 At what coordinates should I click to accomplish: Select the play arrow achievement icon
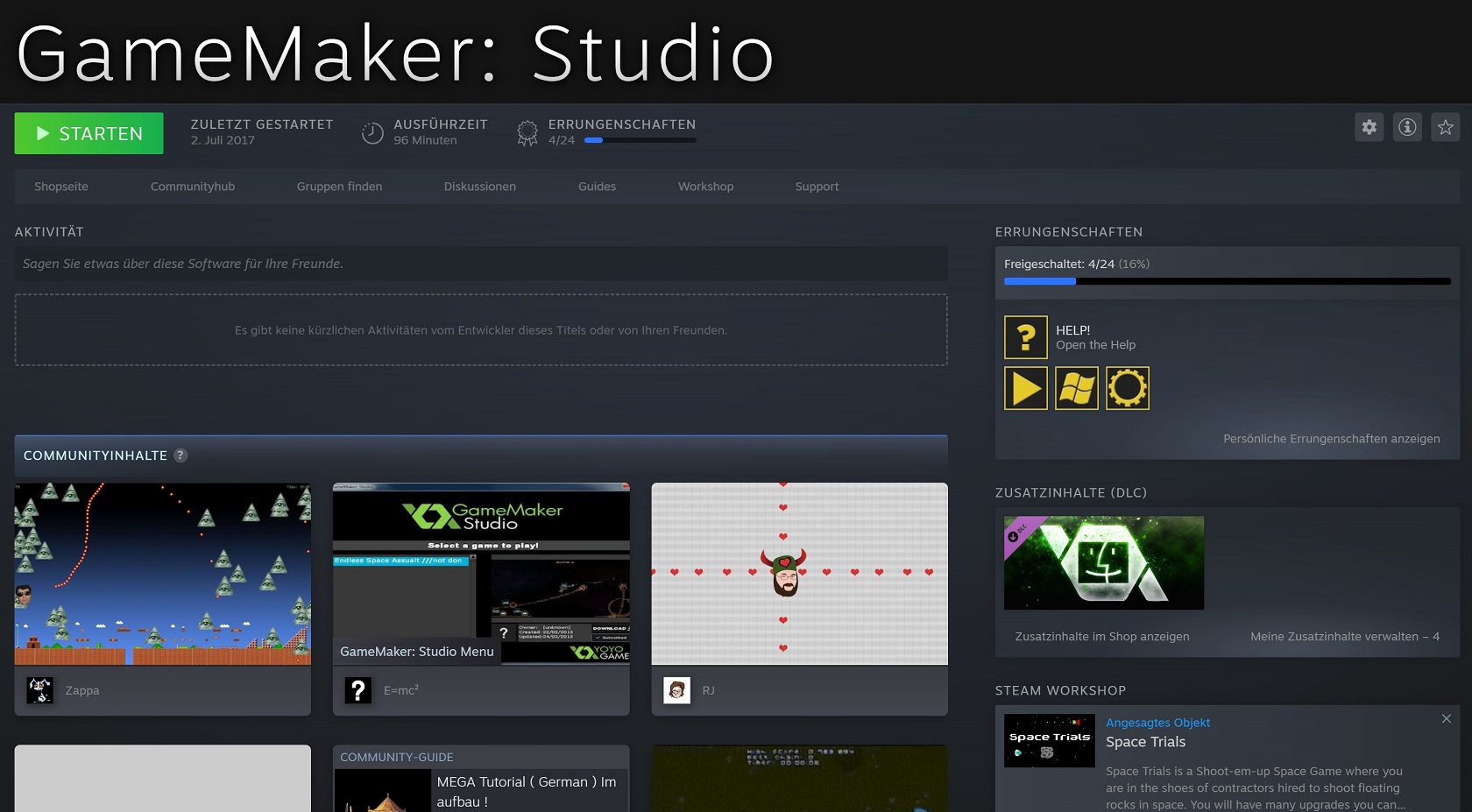(x=1026, y=388)
